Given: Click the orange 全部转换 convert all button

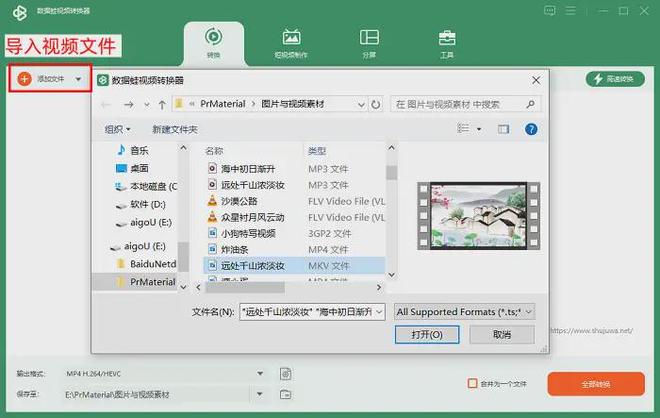Looking at the screenshot, I should (x=596, y=384).
